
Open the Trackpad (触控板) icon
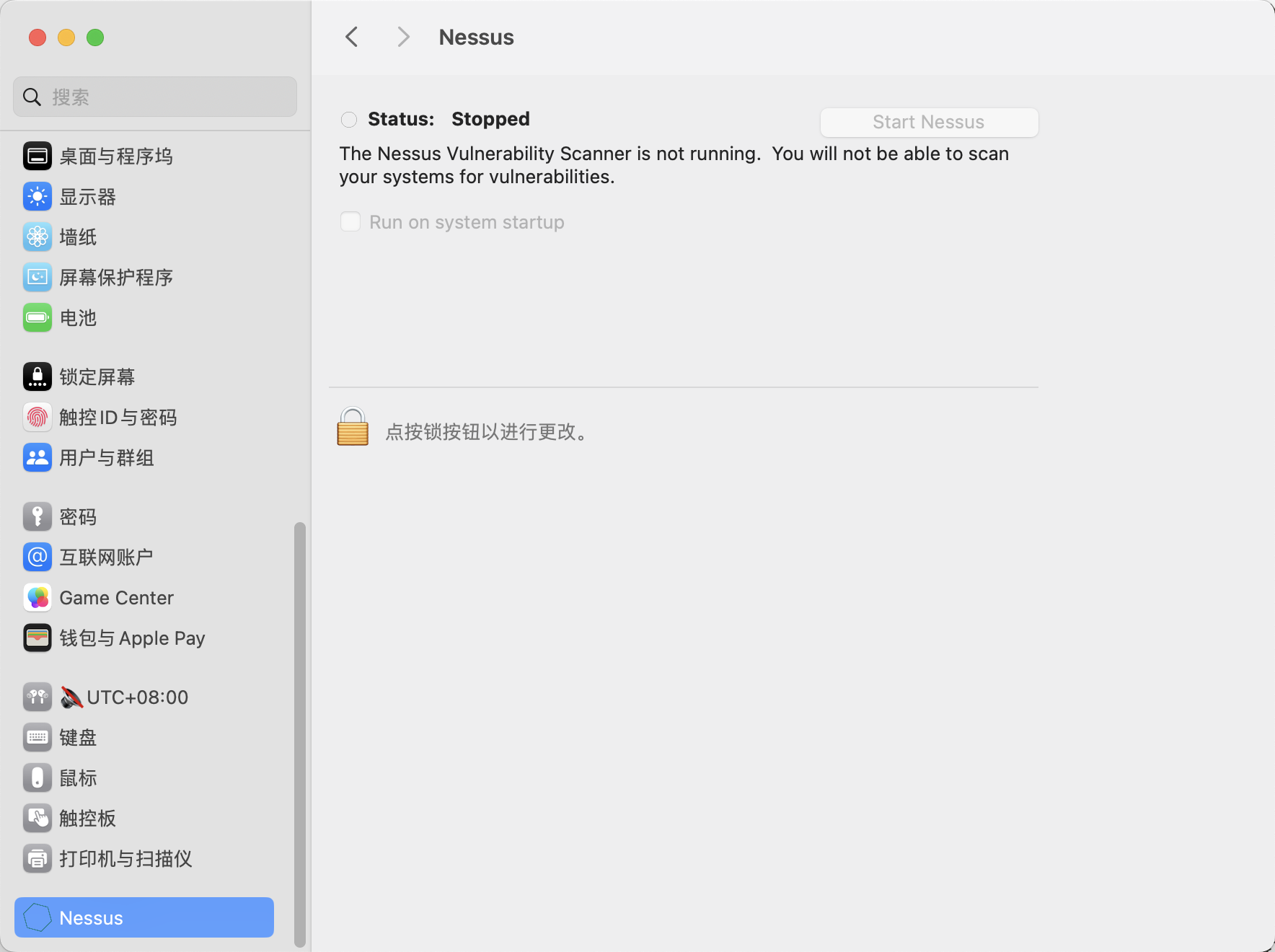(37, 819)
